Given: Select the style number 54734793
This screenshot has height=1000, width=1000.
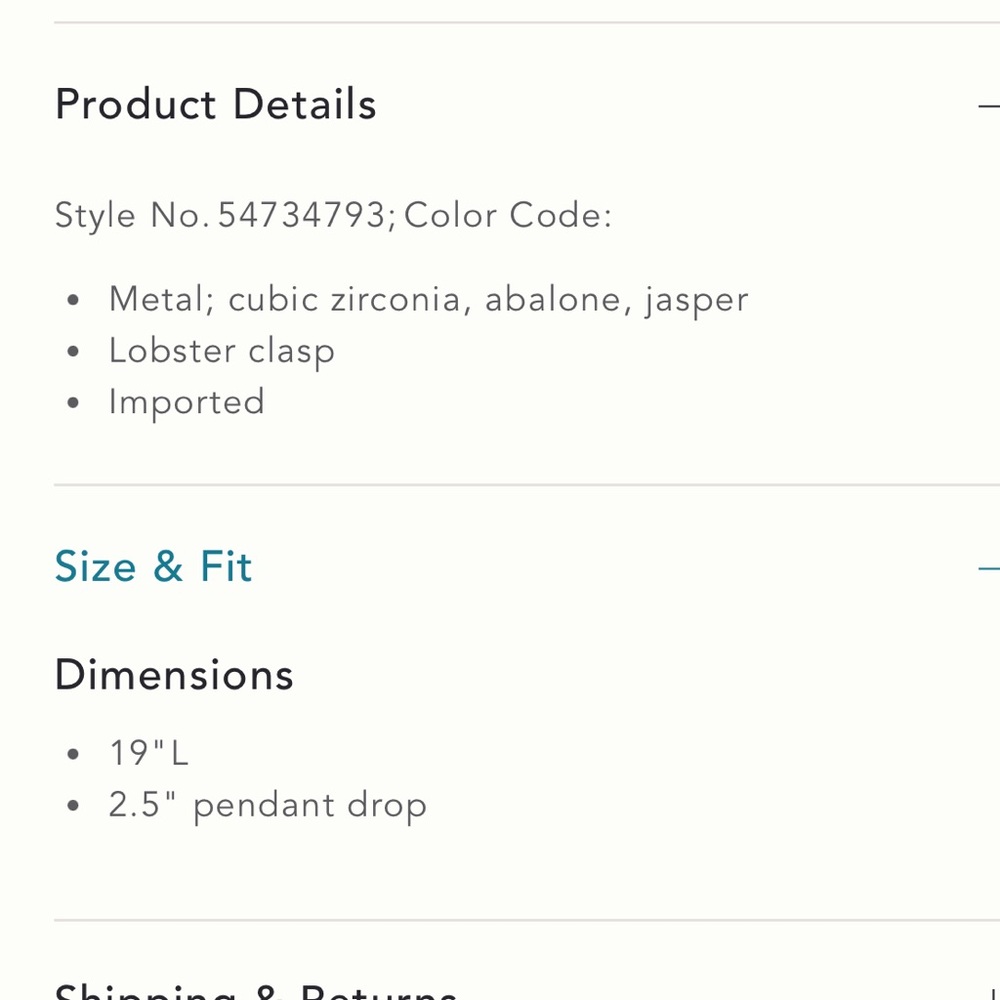Looking at the screenshot, I should pos(302,214).
